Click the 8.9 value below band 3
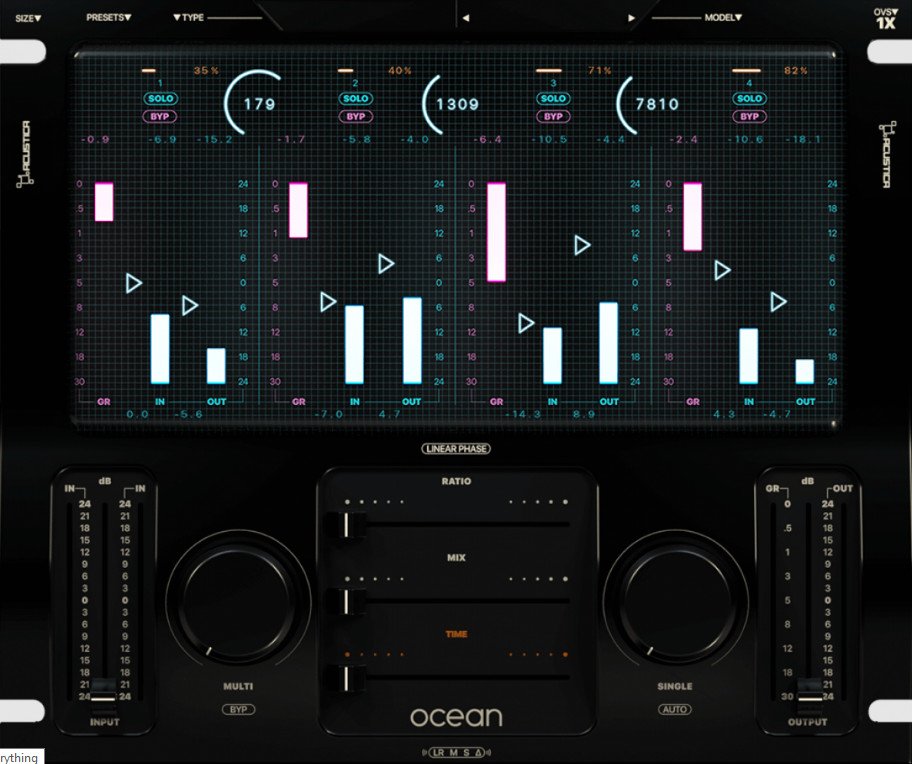This screenshot has width=912, height=764. pos(583,414)
